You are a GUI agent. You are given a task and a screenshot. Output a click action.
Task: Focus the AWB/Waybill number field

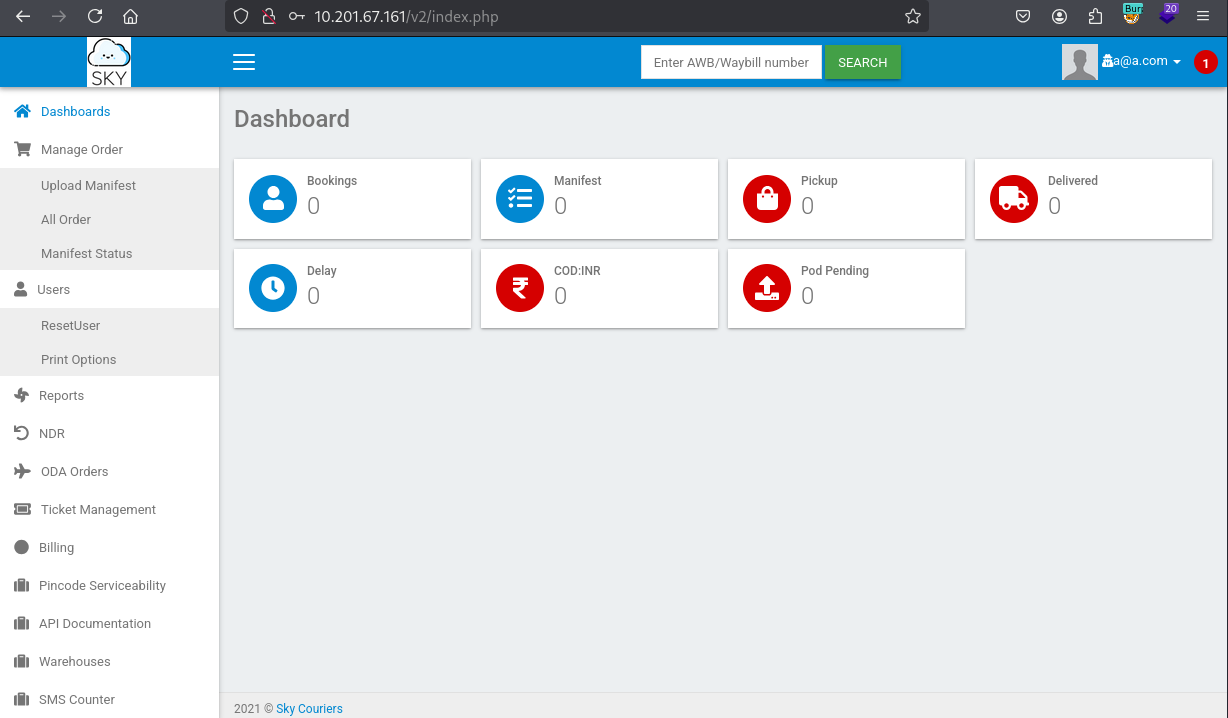point(731,62)
